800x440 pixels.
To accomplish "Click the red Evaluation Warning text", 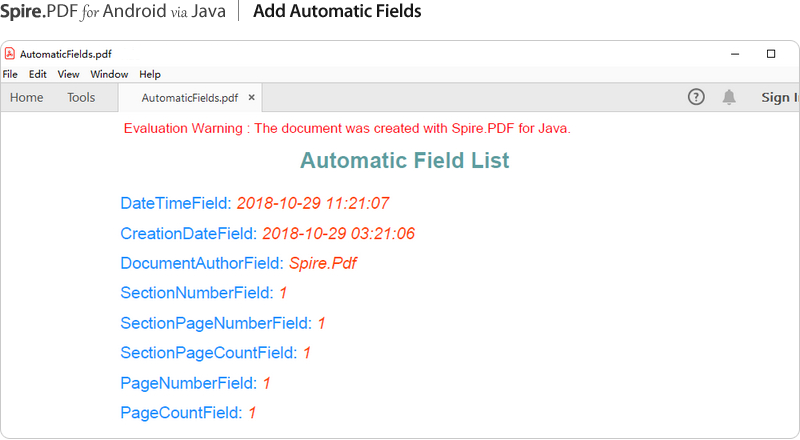I will 347,129.
